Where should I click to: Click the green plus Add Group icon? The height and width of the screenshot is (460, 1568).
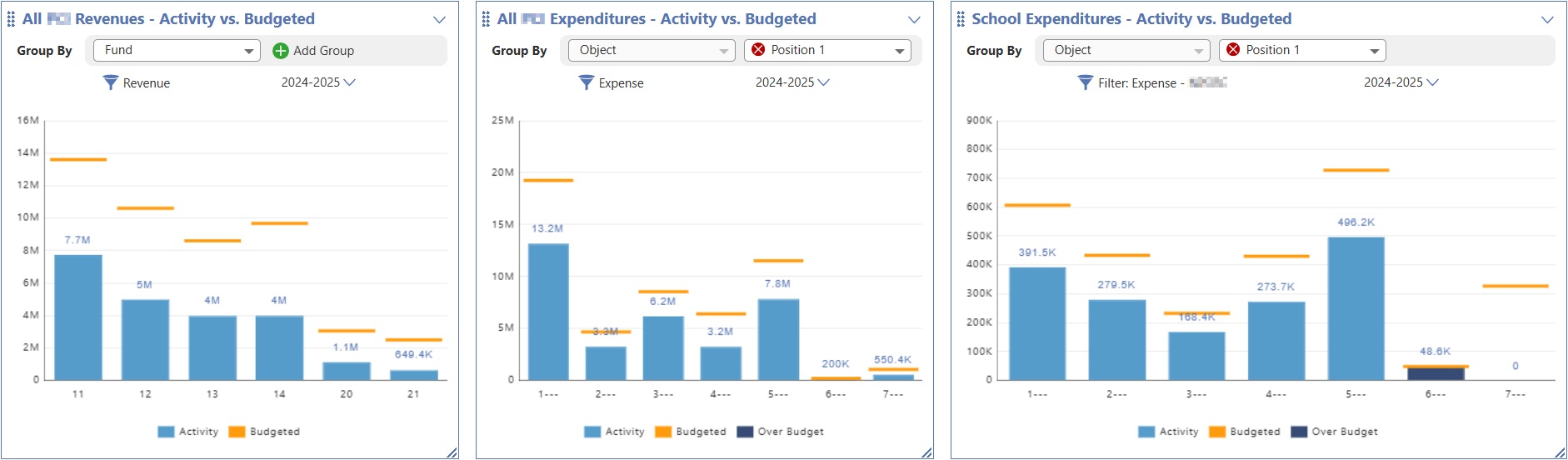[x=281, y=51]
